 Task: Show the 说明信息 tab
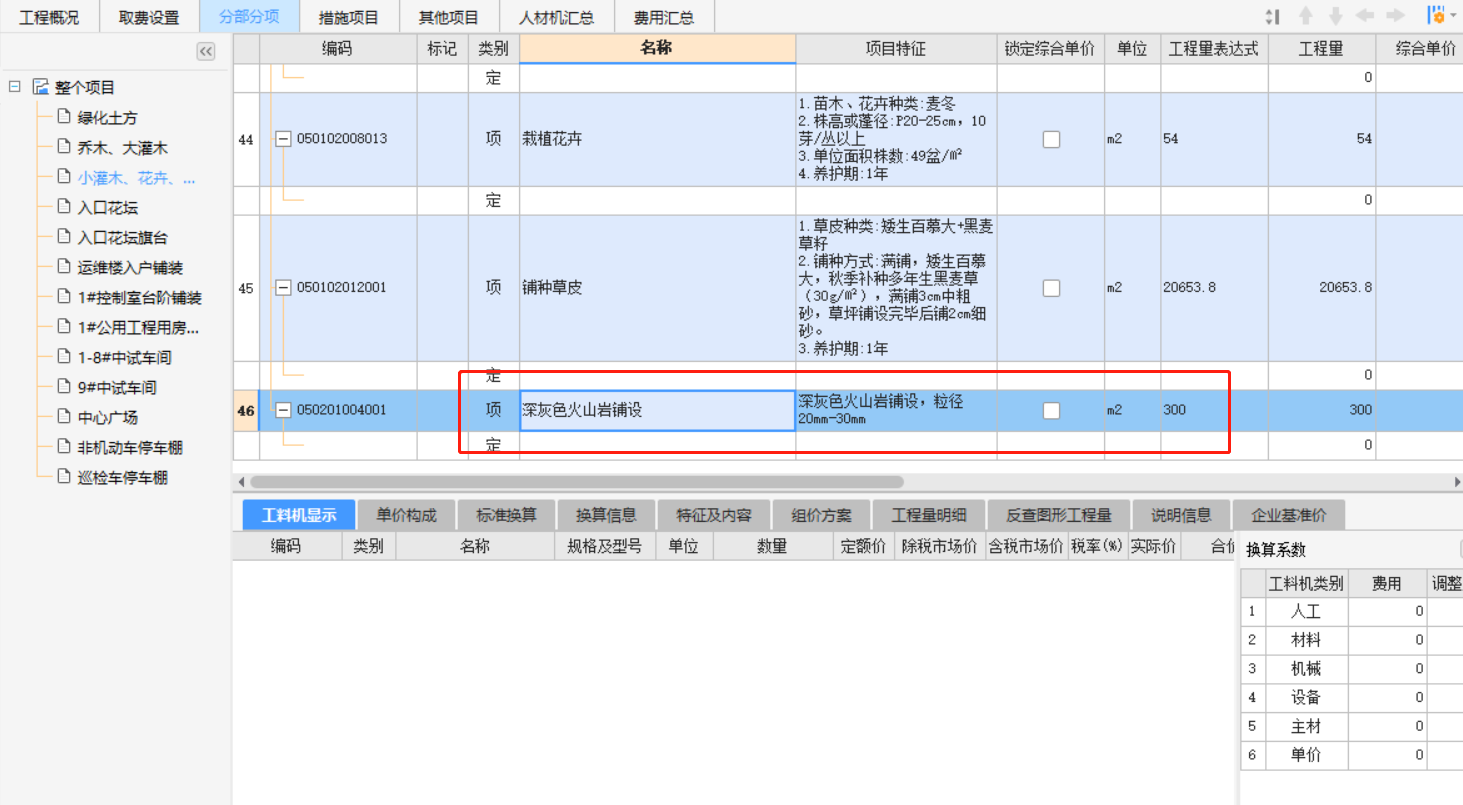[1181, 515]
